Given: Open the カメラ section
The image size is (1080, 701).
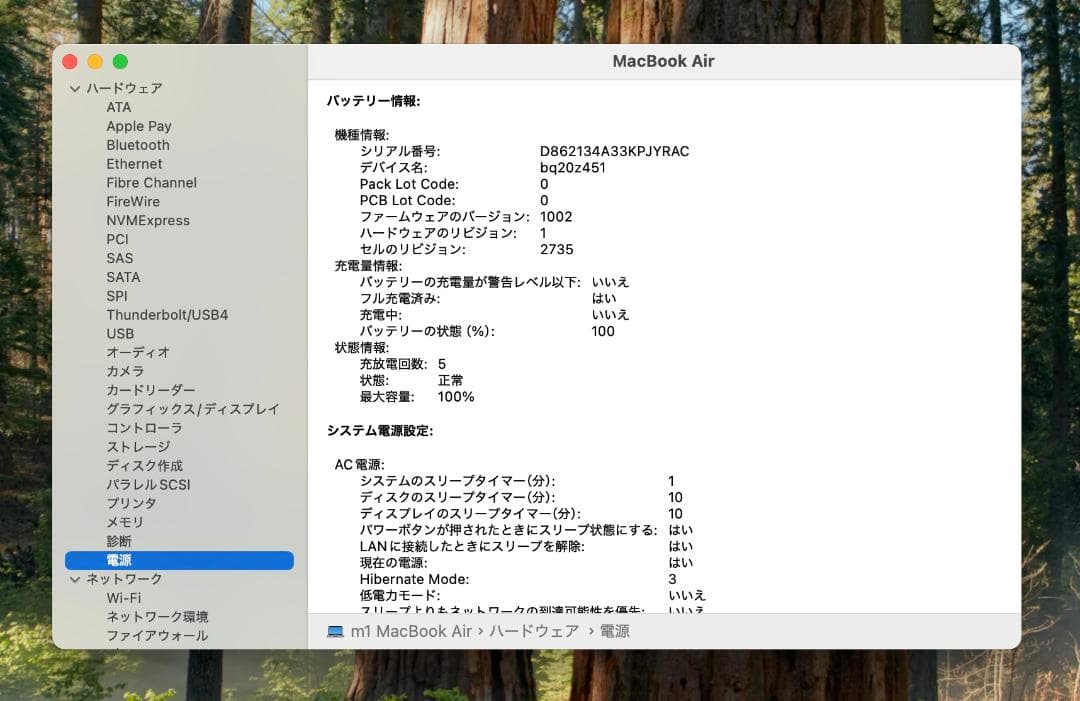Looking at the screenshot, I should [x=125, y=370].
